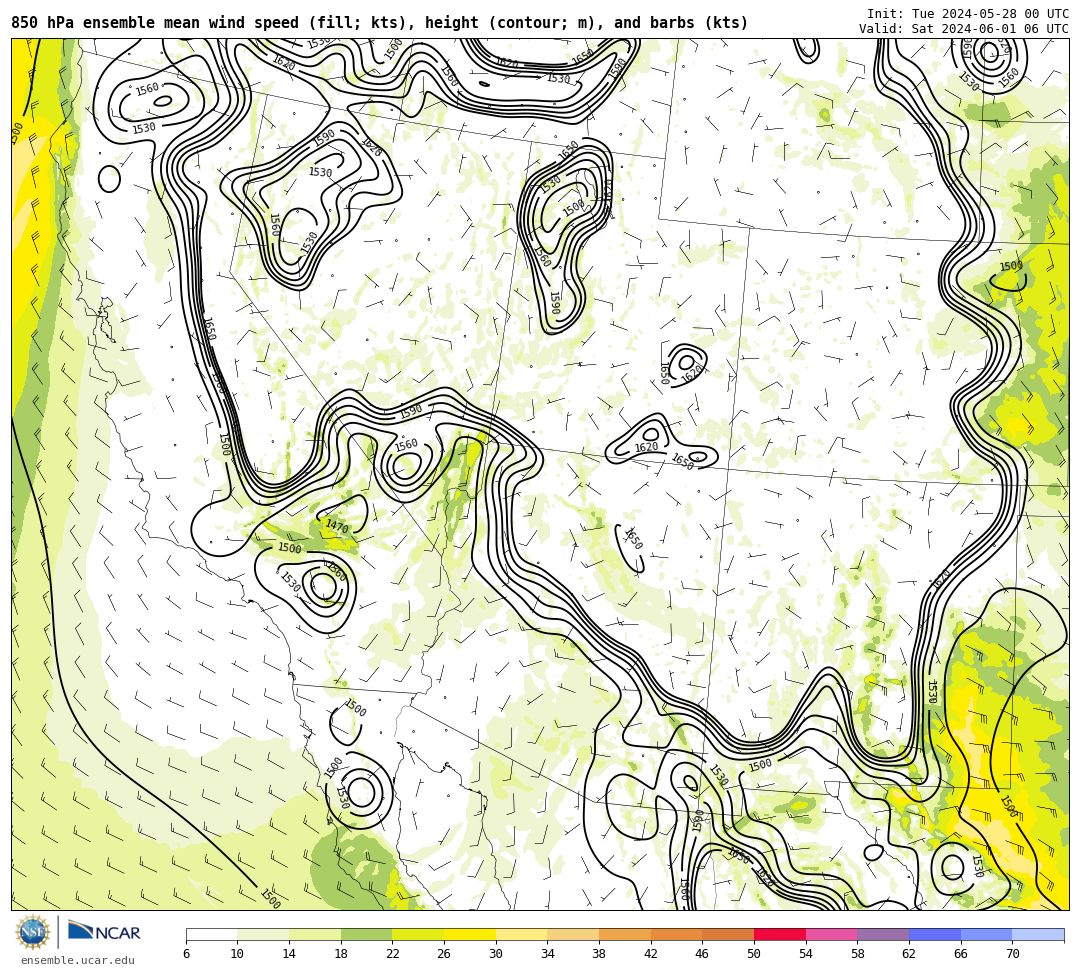Viewport: 1080px width, 973px height.
Task: Click the colorbar tick label 42
Action: pos(651,954)
